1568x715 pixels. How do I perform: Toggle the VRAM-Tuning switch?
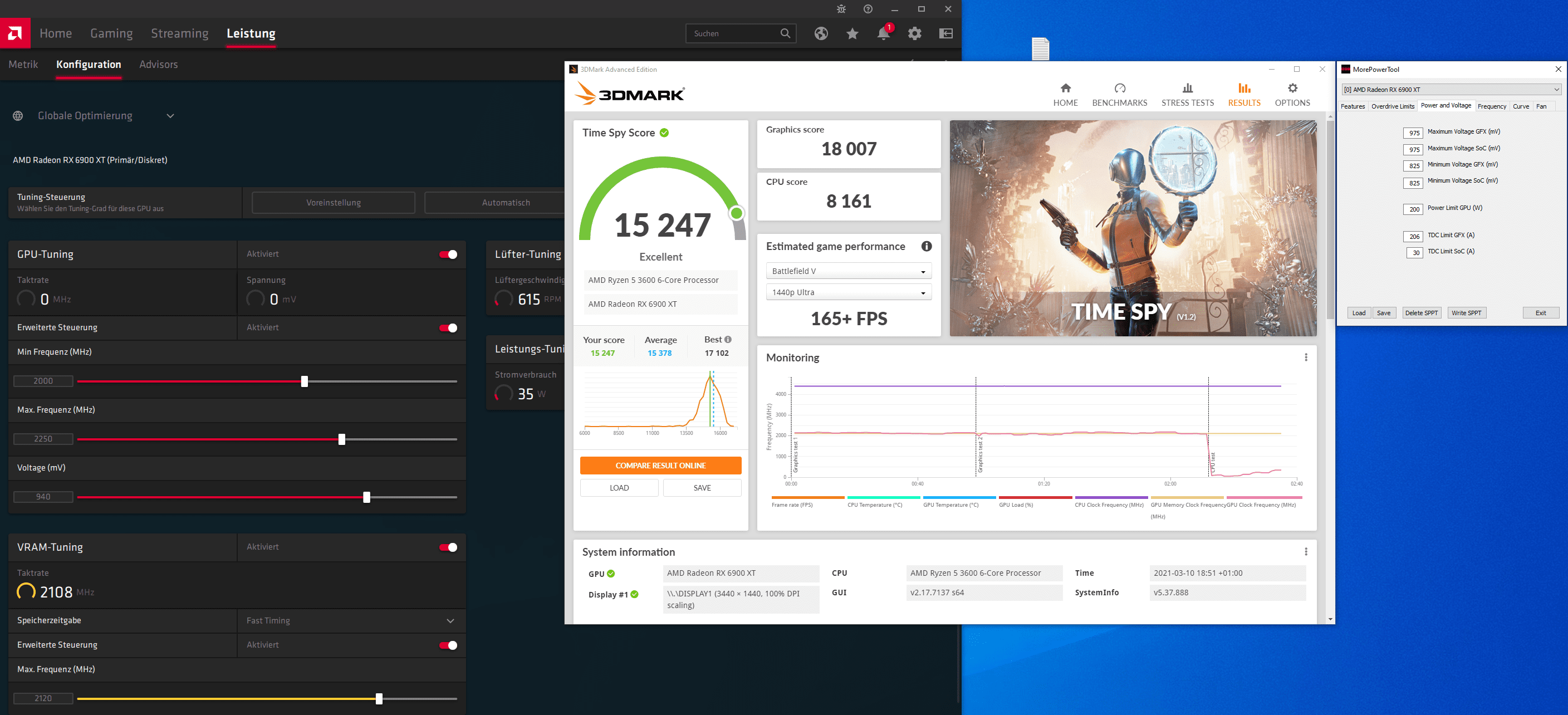(x=449, y=547)
